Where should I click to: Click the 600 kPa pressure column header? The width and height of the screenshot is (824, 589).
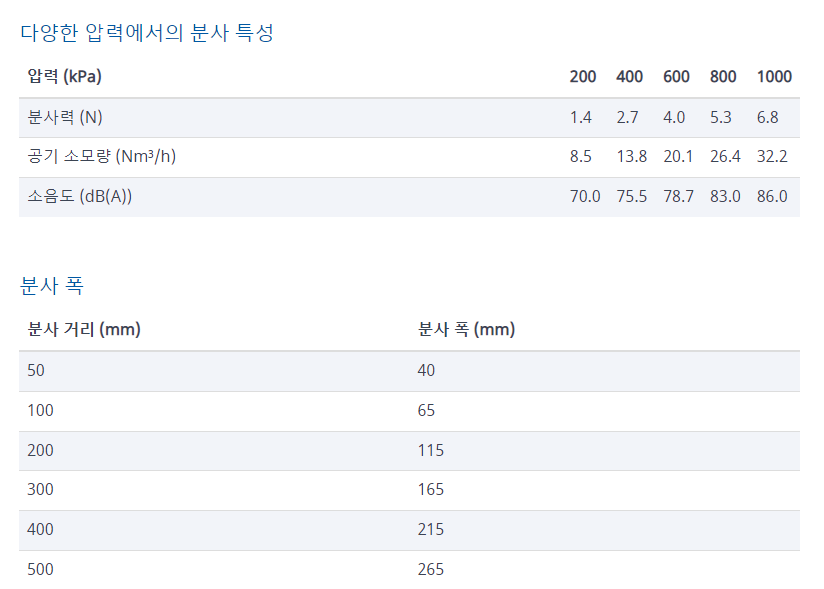pyautogui.click(x=676, y=77)
